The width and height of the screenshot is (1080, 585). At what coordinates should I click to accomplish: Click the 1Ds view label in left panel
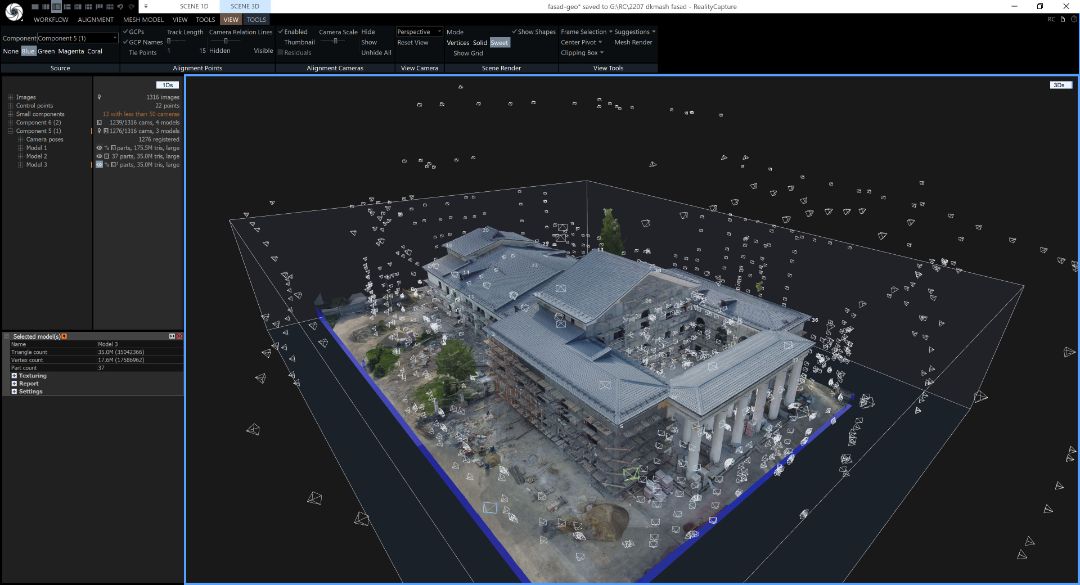point(167,85)
